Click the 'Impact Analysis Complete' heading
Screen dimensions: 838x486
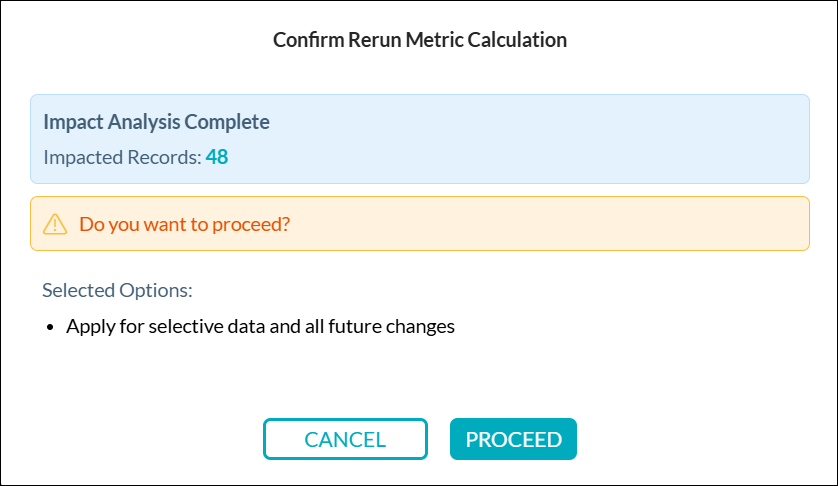click(156, 123)
